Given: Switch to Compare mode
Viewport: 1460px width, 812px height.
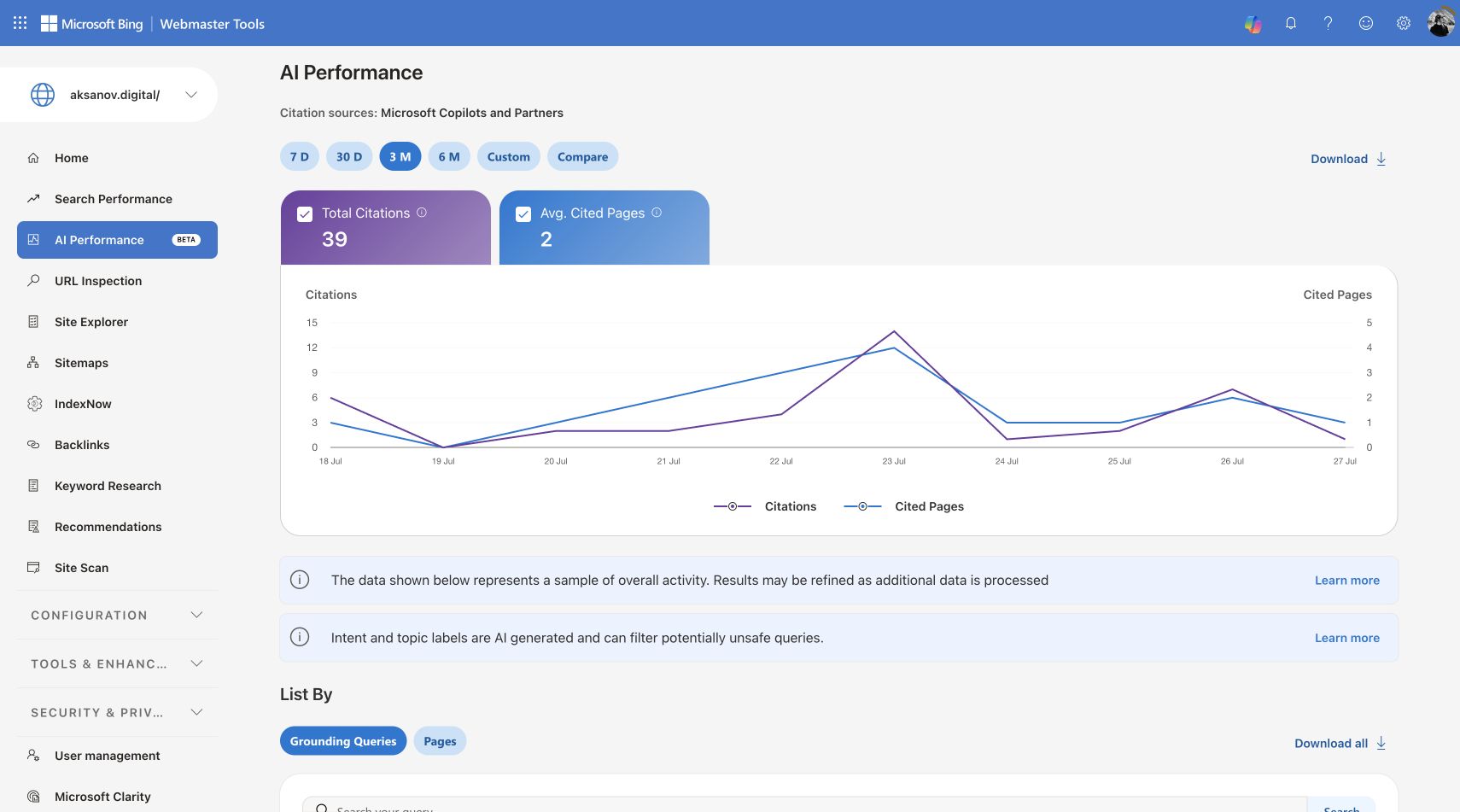Looking at the screenshot, I should pos(583,157).
